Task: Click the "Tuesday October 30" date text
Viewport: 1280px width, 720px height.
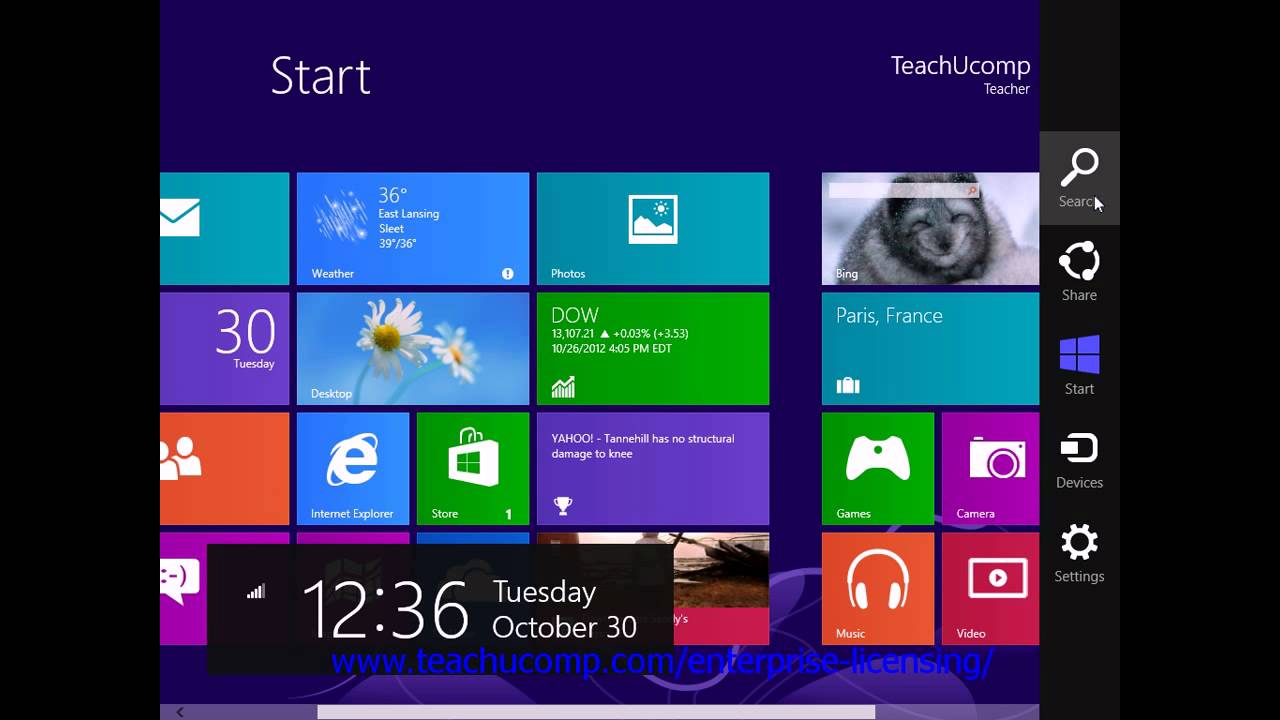Action: 564,609
